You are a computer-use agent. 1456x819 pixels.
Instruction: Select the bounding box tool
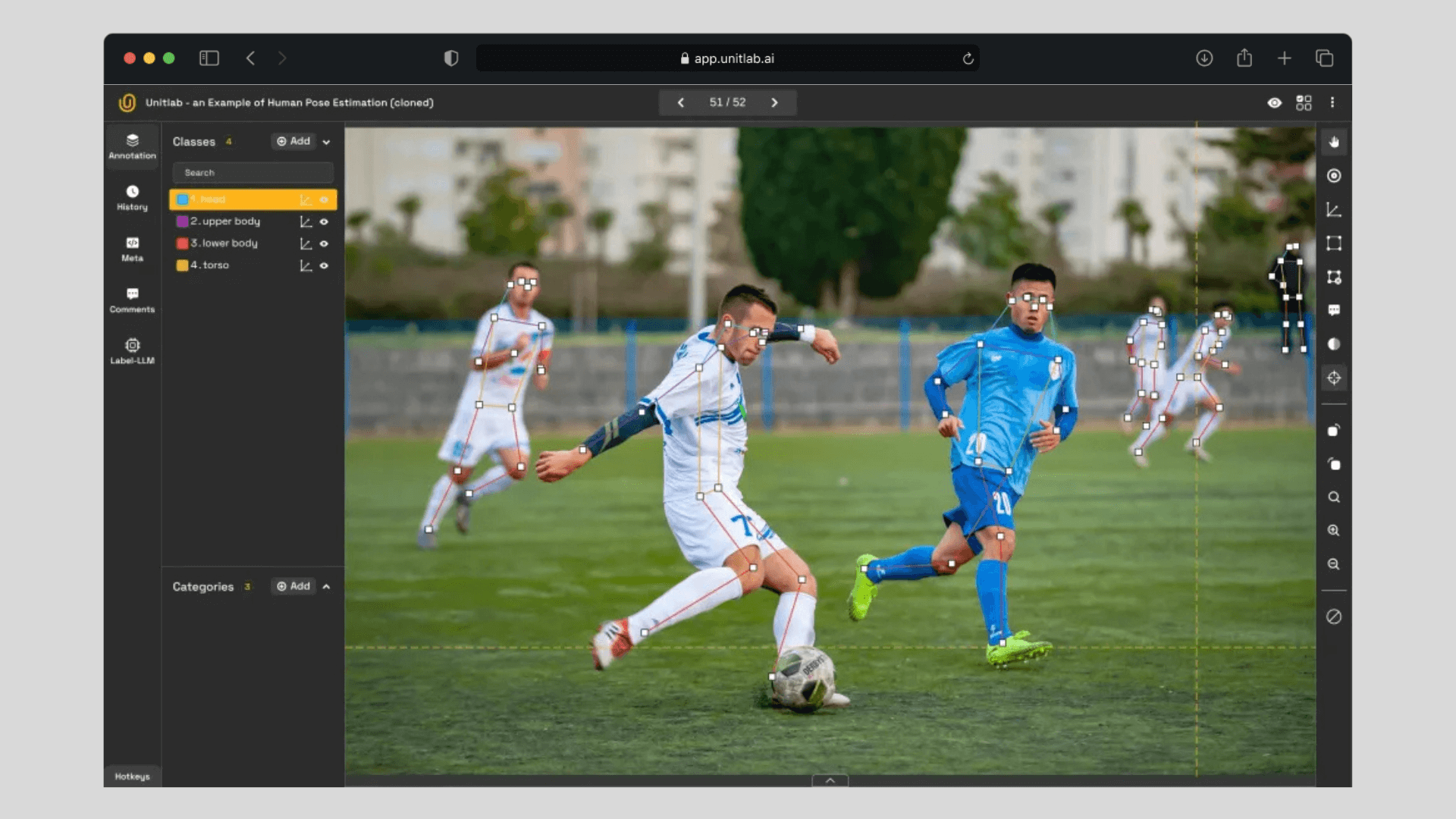pos(1334,243)
